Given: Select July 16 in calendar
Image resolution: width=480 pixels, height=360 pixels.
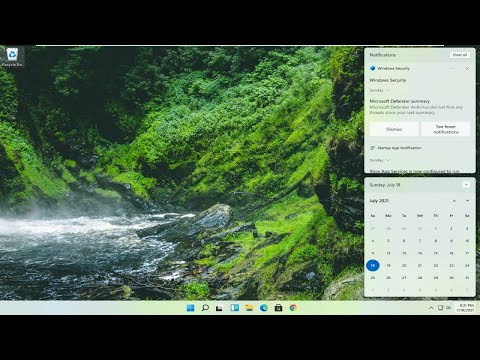Looking at the screenshot, I should click(451, 253).
